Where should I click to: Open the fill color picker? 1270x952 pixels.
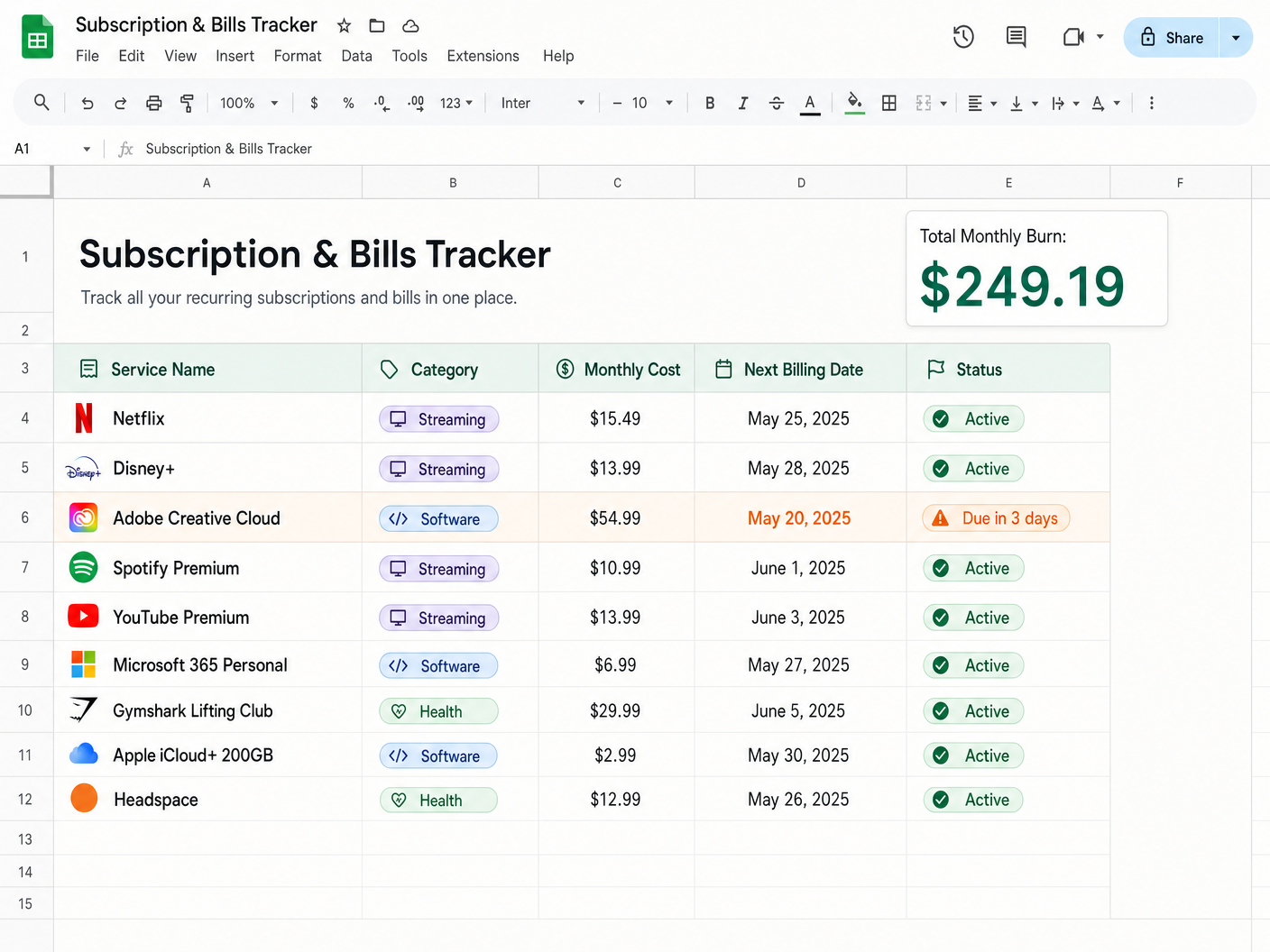point(854,104)
